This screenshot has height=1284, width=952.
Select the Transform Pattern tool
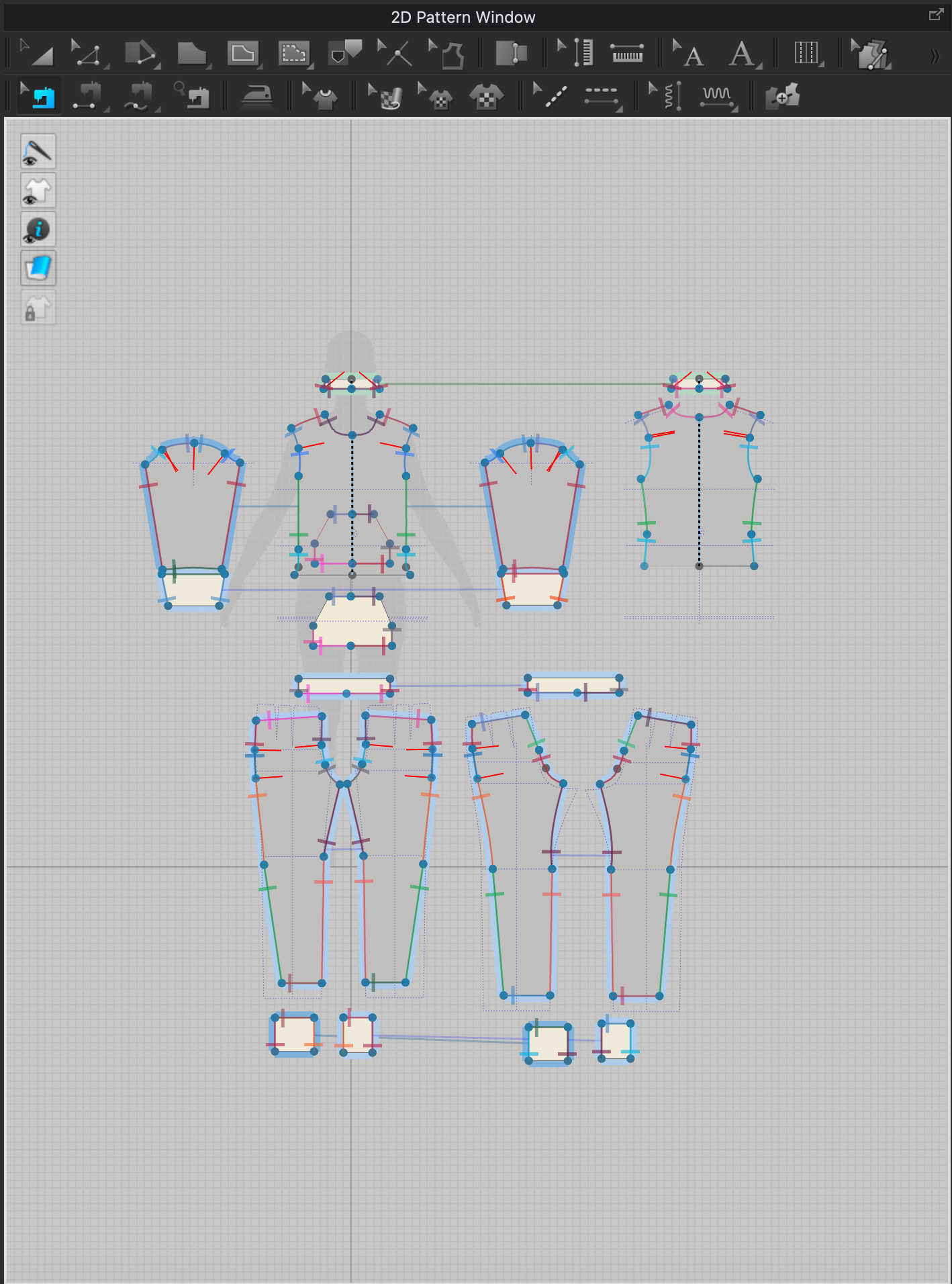[x=36, y=54]
